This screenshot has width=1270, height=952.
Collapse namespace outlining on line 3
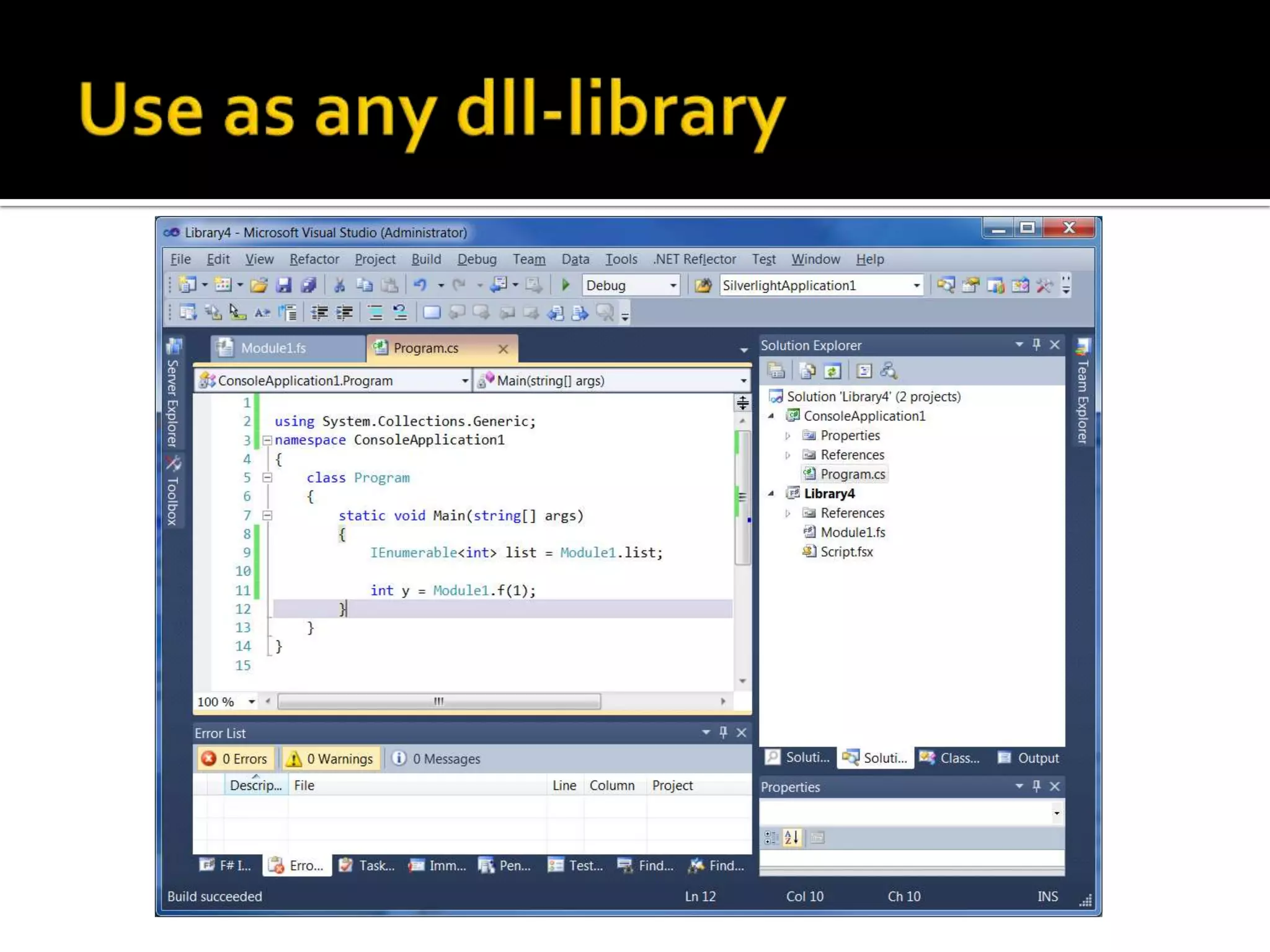[267, 441]
